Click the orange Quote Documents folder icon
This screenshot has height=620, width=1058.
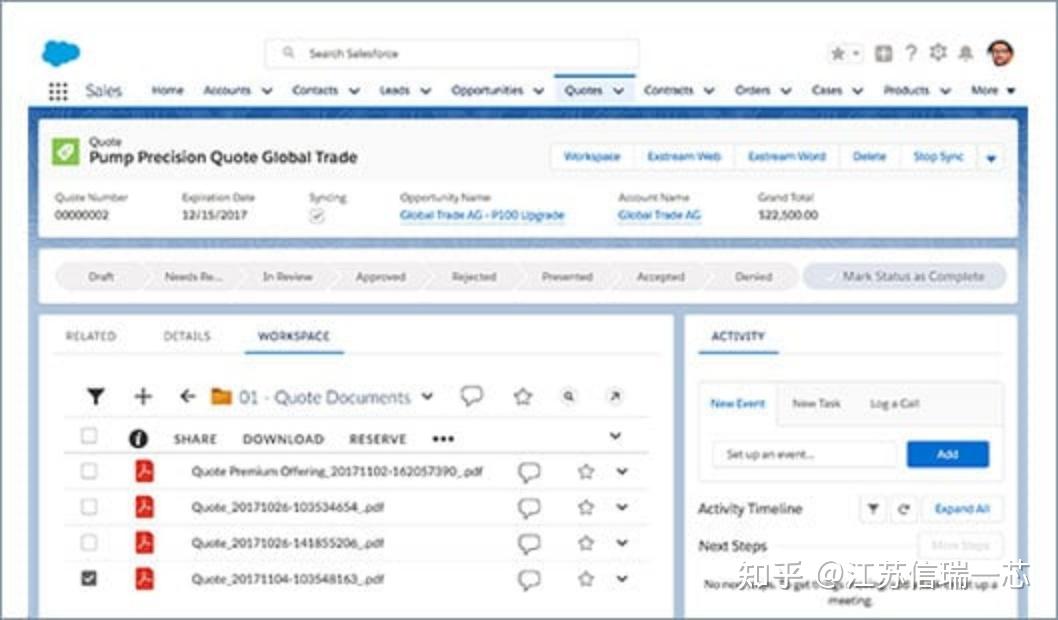[221, 397]
